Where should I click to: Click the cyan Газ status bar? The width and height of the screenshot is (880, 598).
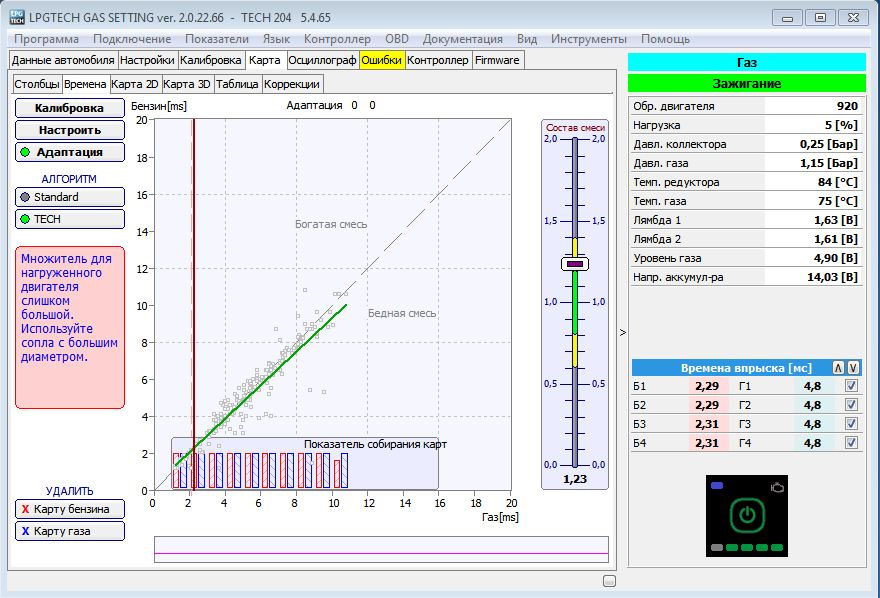(x=746, y=62)
